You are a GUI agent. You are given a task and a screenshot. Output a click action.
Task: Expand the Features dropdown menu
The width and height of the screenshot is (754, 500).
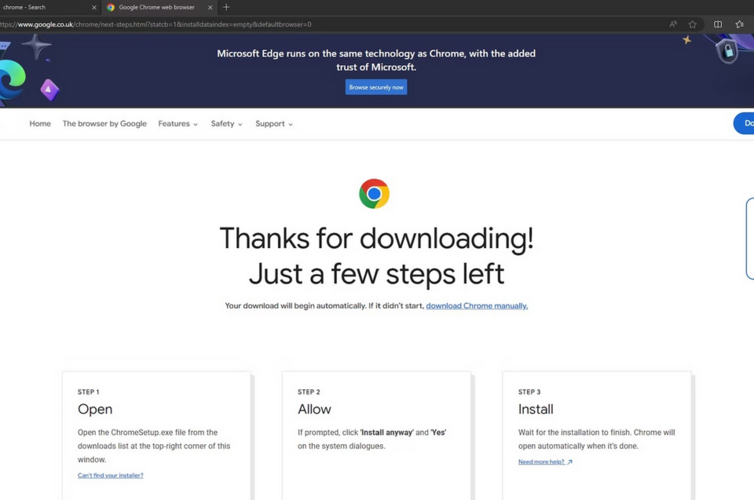178,124
